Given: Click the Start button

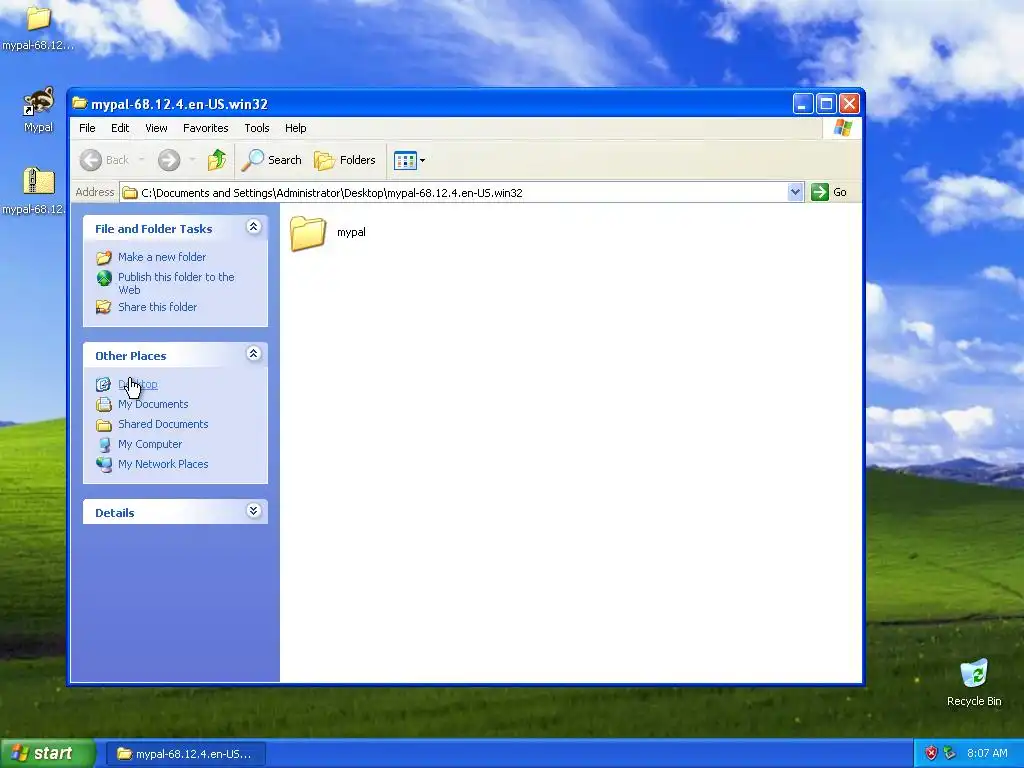Looking at the screenshot, I should click(x=47, y=753).
